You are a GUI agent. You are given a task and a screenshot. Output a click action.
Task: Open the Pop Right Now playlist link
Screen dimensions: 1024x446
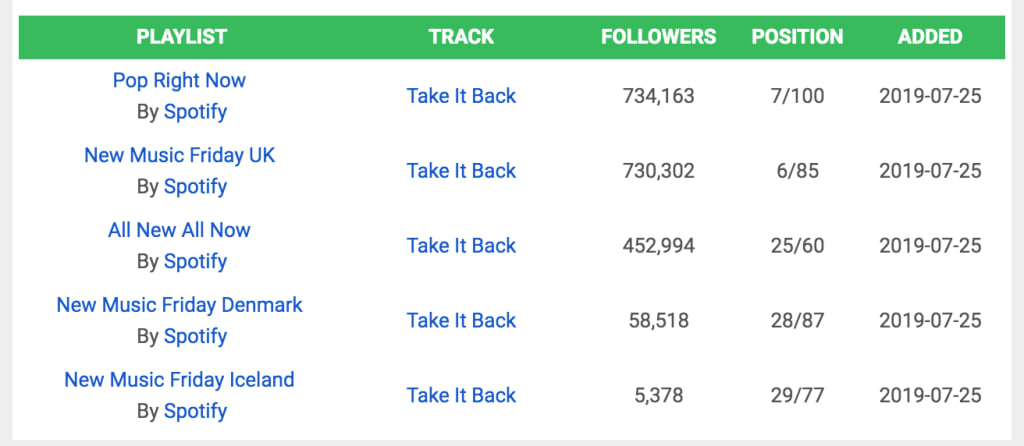click(179, 80)
